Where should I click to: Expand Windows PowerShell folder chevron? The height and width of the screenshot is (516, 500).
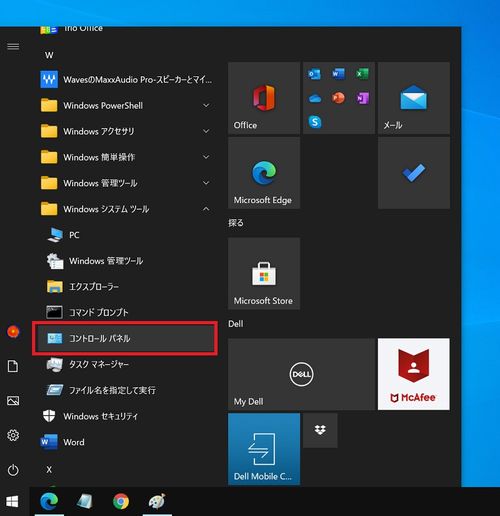206,105
